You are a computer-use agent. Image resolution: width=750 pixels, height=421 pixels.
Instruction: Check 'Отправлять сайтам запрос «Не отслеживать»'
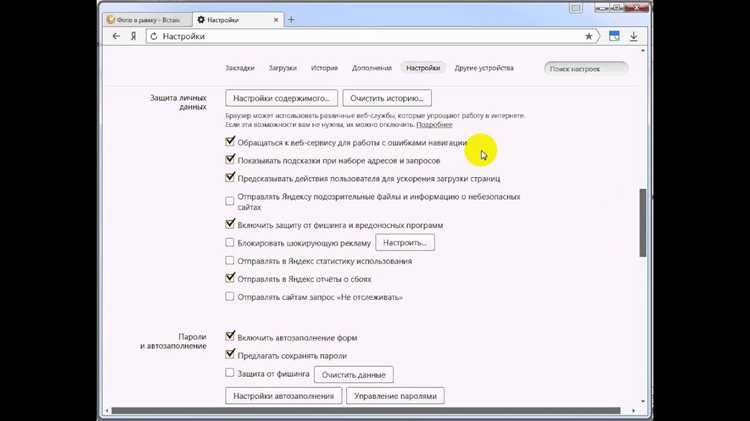click(230, 297)
